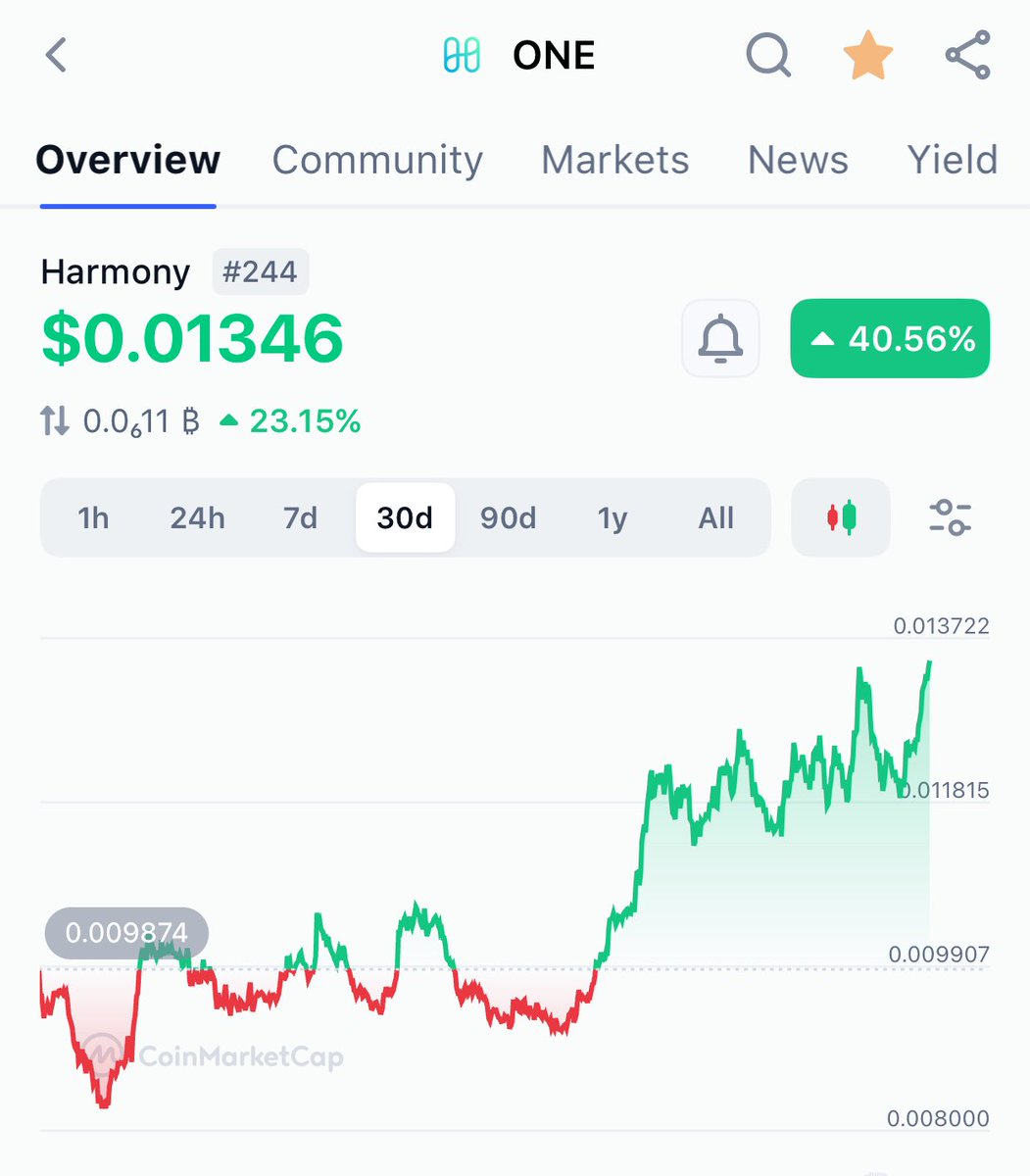Viewport: 1030px width, 1176px height.
Task: Tap the $0.01346 price
Action: click(192, 338)
